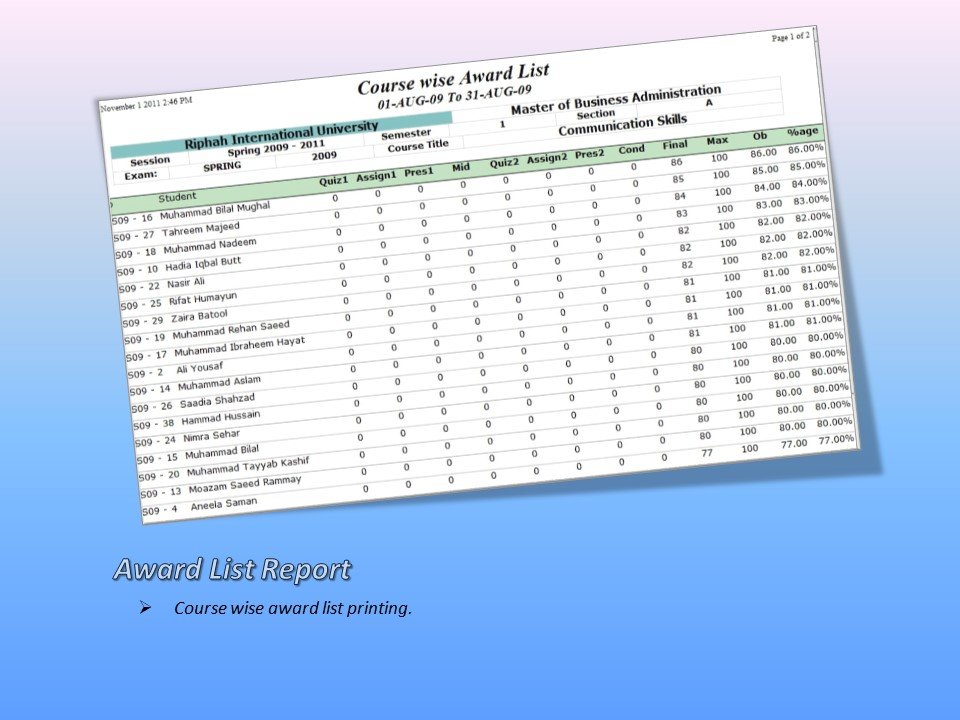Click the 'Max' column header
The width and height of the screenshot is (960, 720).
[717, 141]
